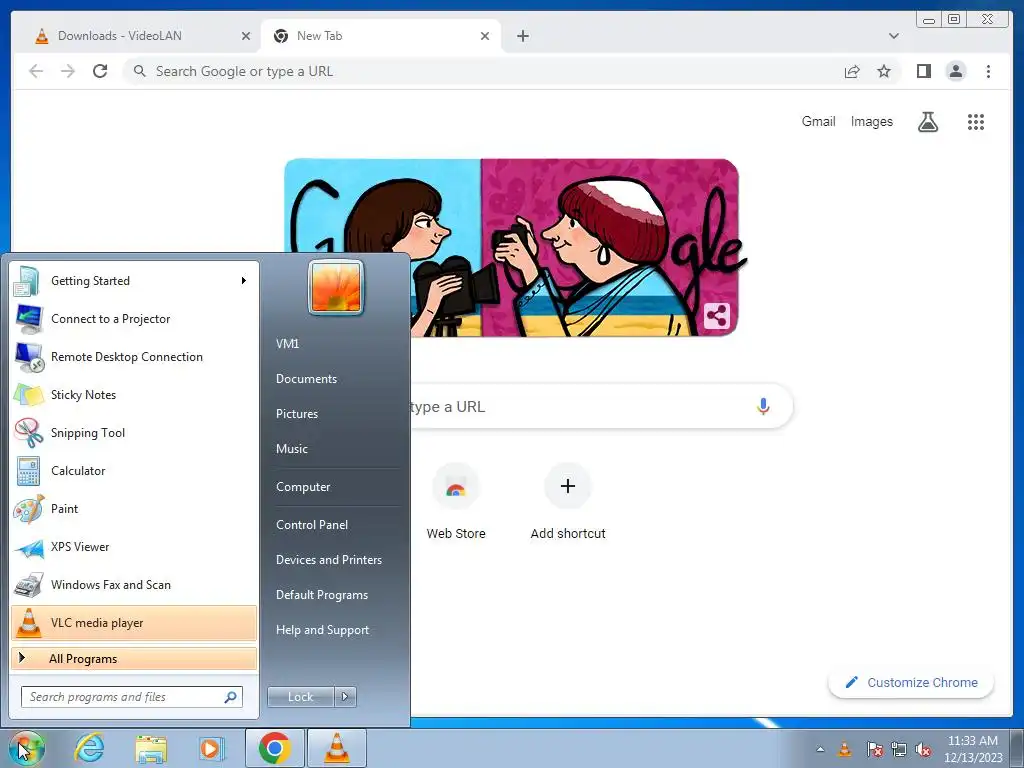Open Google apps grid

click(x=976, y=121)
